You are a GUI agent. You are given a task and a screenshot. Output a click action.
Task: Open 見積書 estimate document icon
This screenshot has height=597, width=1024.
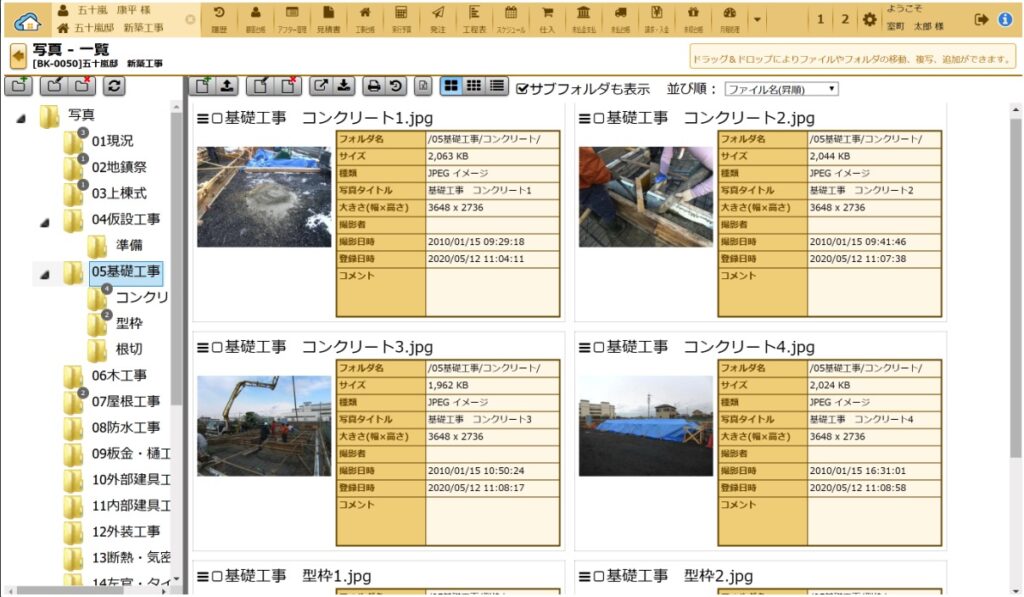pos(328,20)
